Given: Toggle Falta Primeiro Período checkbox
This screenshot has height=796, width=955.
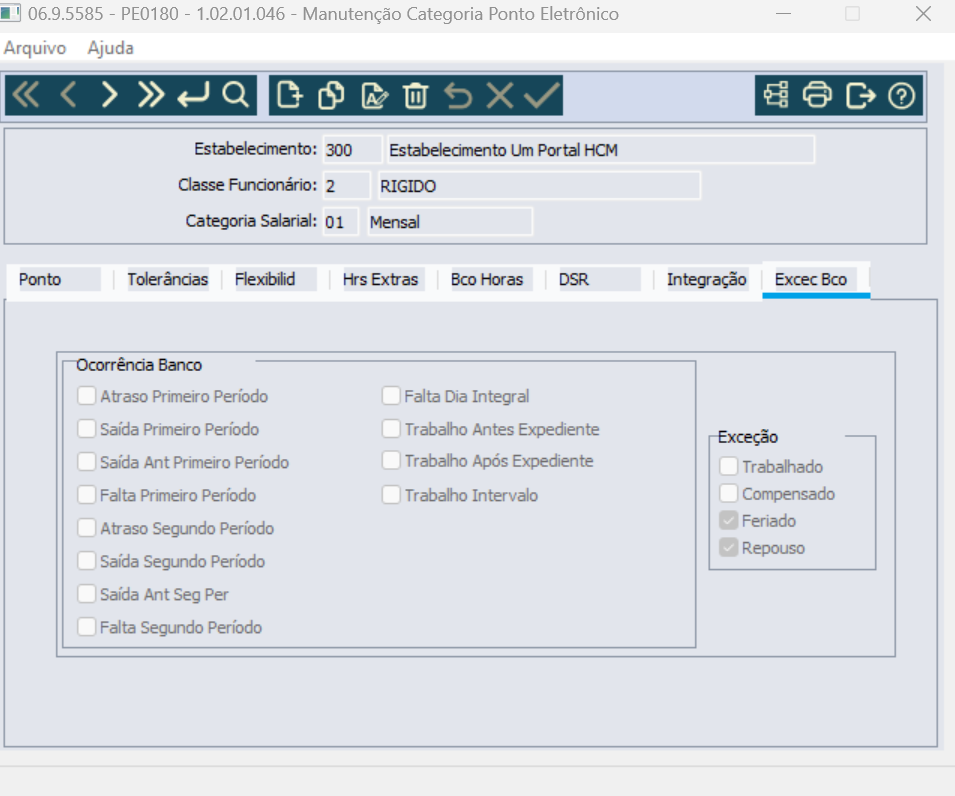Looking at the screenshot, I should 86,495.
